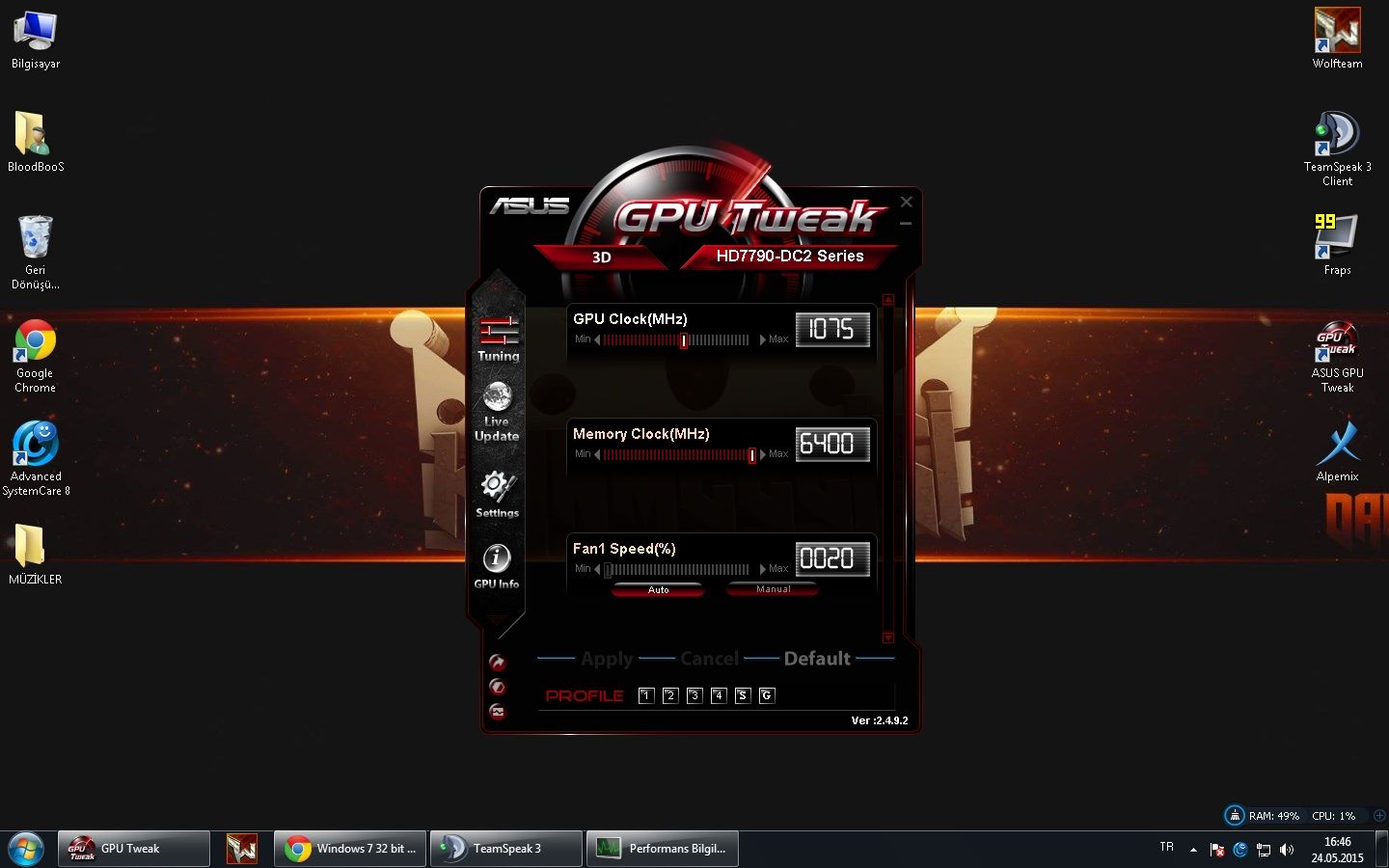
Task: Select the Advanced SystemCare 8 desktop icon
Action: pyautogui.click(x=36, y=459)
